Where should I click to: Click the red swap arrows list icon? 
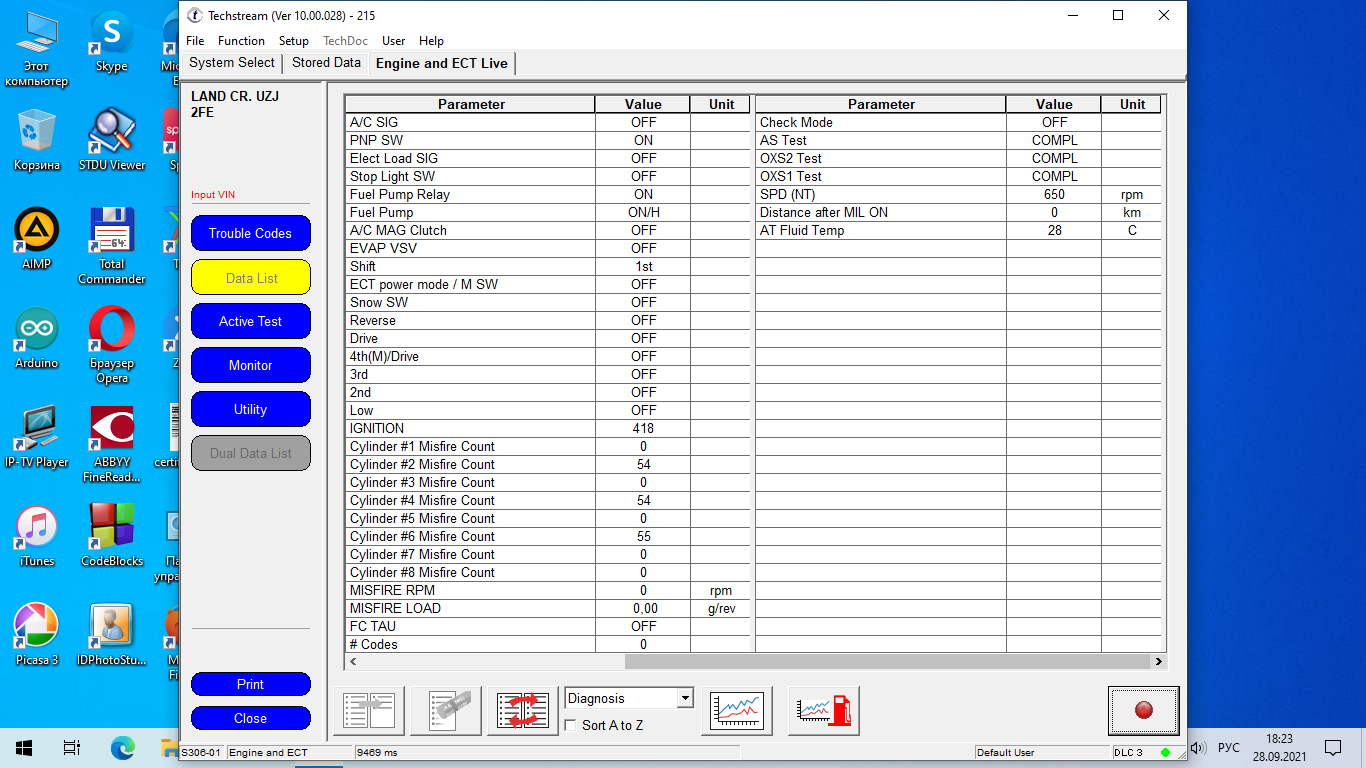click(x=523, y=711)
